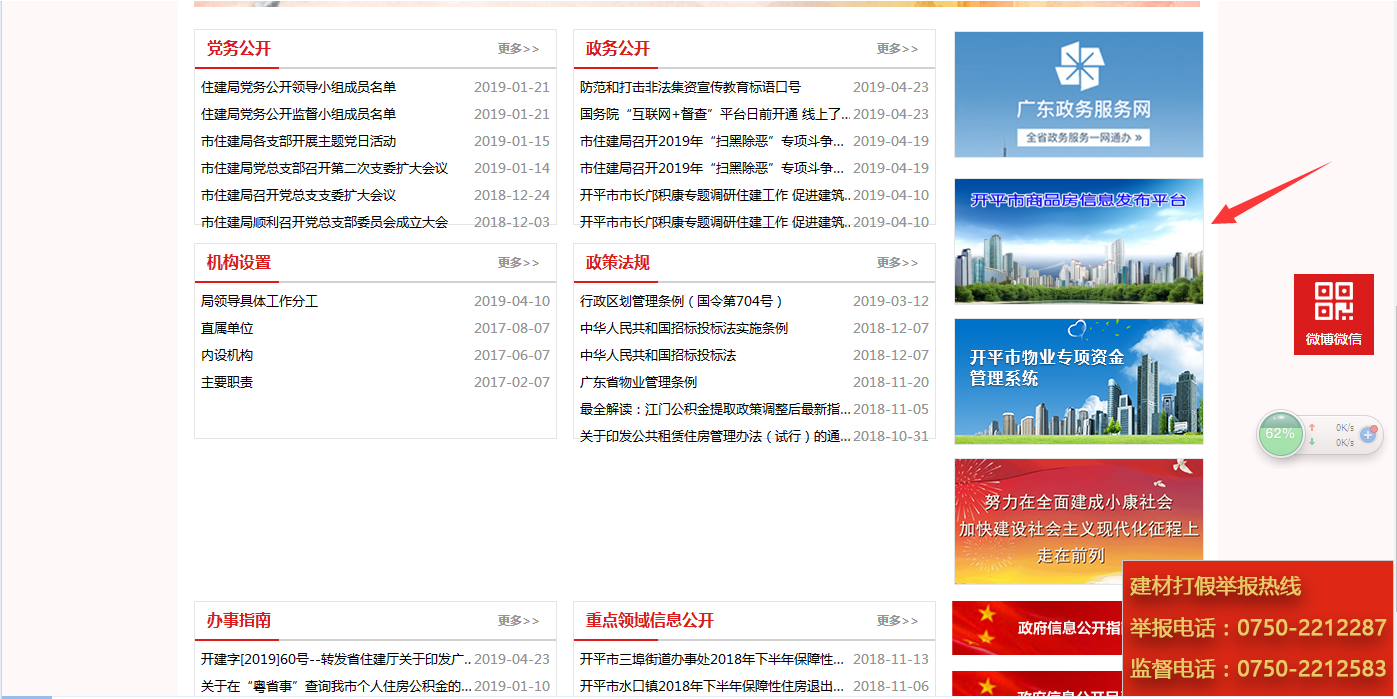The height and width of the screenshot is (699, 1397).
Task: Click the 建材打假举报热线 floating notice
Action: point(1257,627)
